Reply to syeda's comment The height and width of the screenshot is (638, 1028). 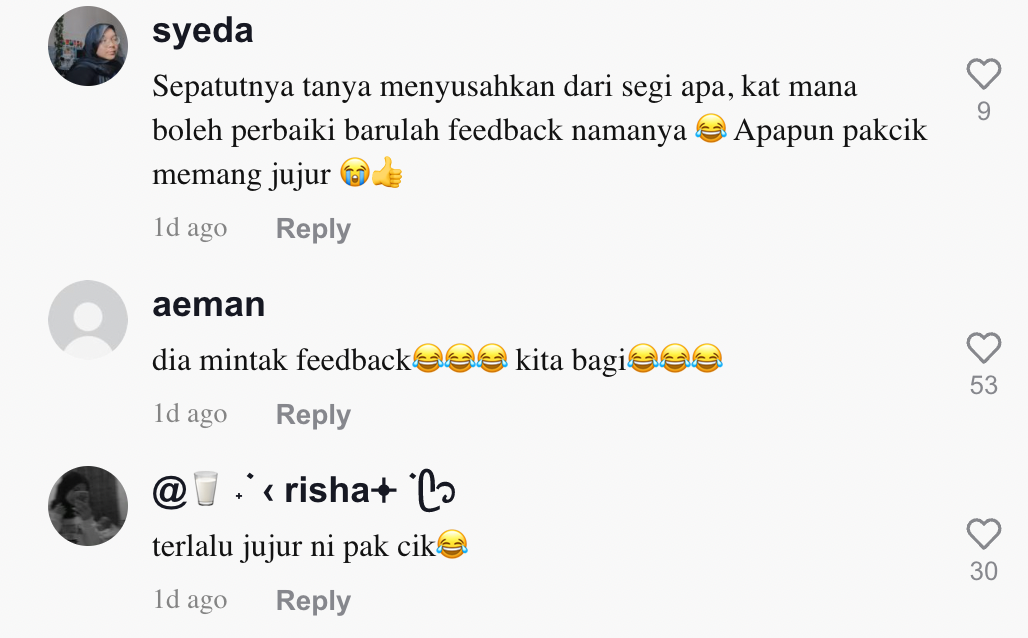point(313,229)
